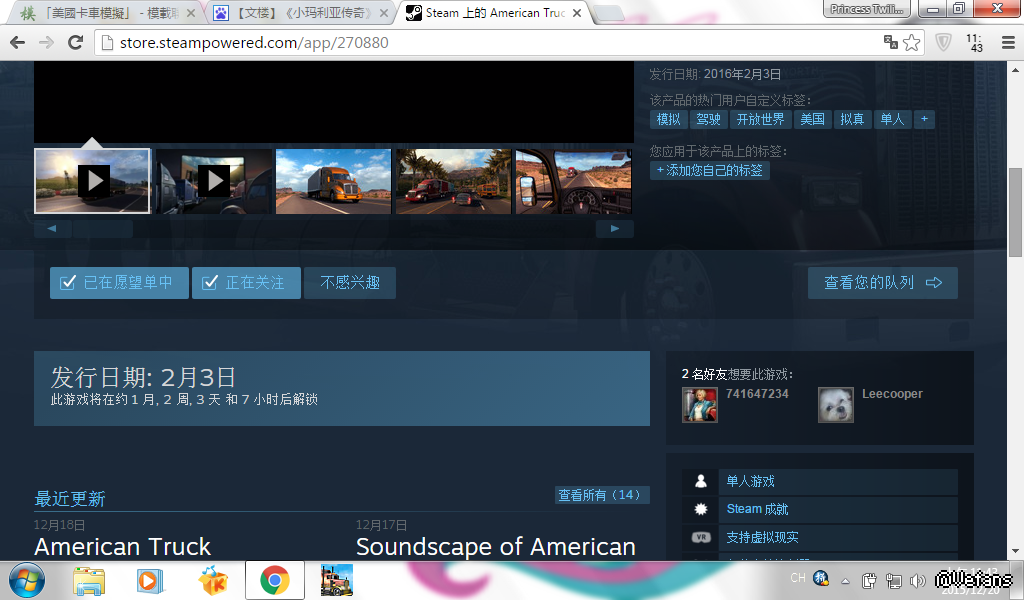1024x600 pixels.
Task: Open the media player taskbar icon
Action: coord(150,580)
